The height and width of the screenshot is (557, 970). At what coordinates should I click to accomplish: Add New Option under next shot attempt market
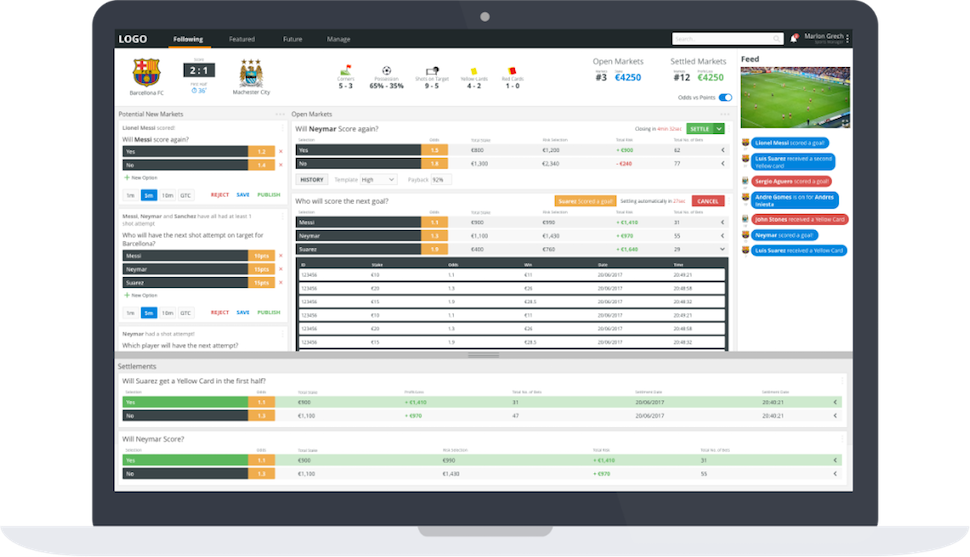(x=141, y=295)
